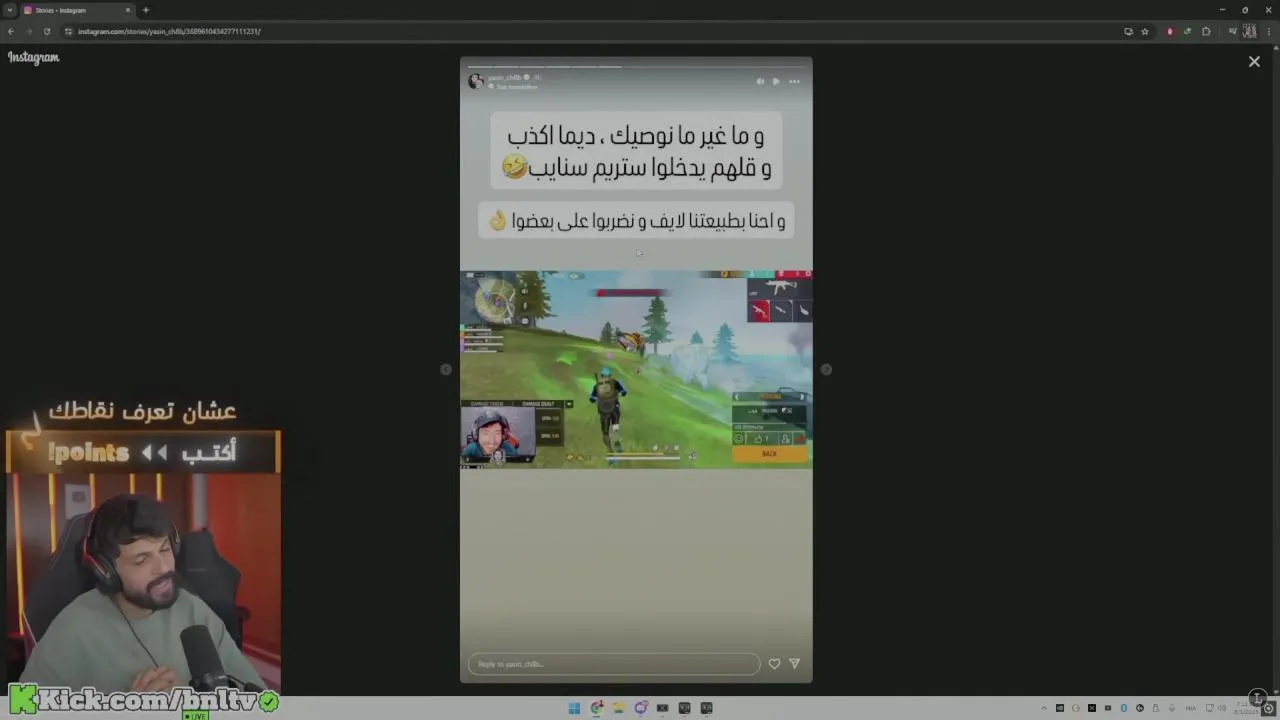
Task: Like the story with the heart icon
Action: click(x=774, y=664)
